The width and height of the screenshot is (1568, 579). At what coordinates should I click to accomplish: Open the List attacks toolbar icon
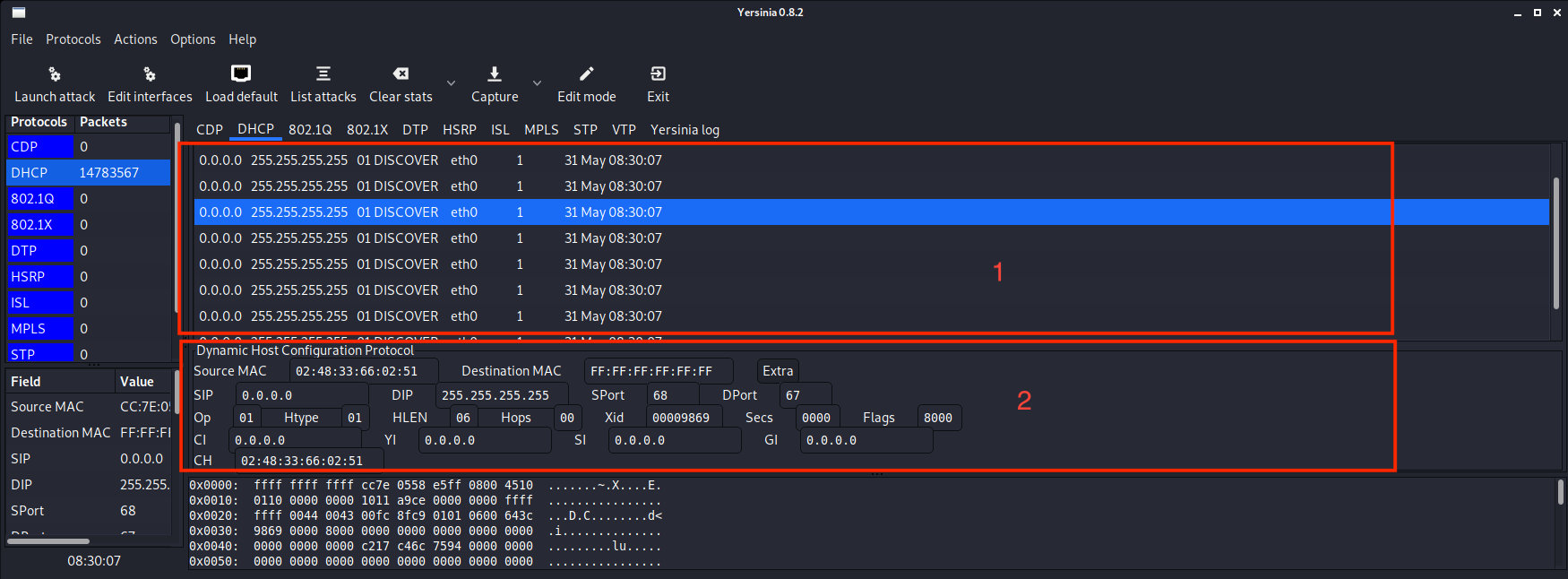tap(323, 73)
